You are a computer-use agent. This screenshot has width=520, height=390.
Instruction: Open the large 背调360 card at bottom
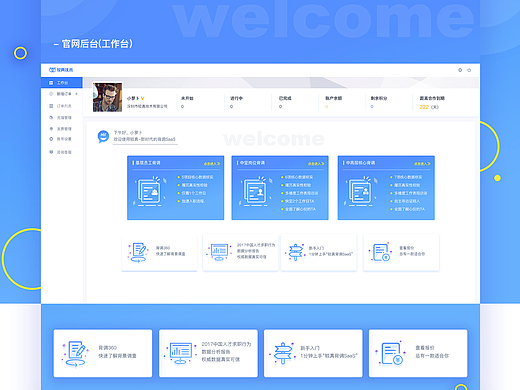pos(103,353)
